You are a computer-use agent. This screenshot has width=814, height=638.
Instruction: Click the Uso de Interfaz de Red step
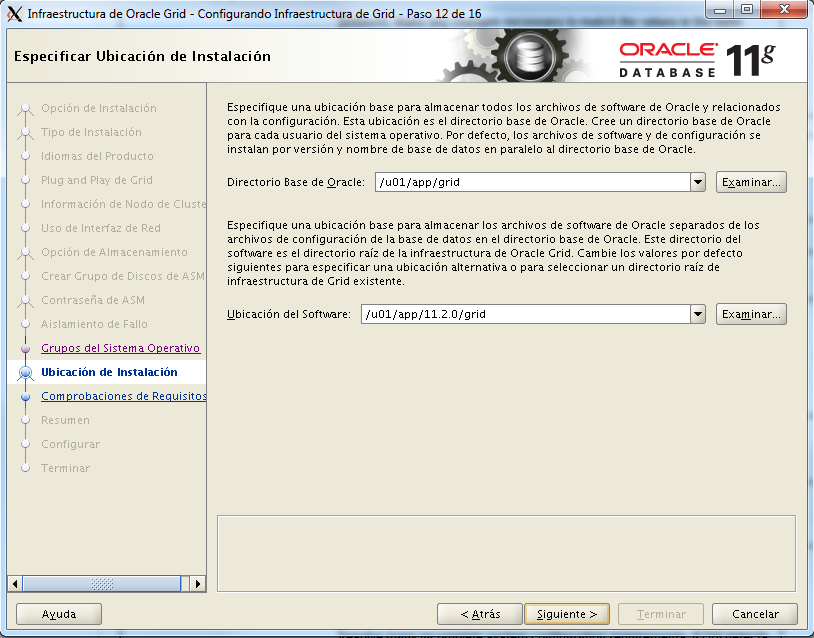coord(101,228)
